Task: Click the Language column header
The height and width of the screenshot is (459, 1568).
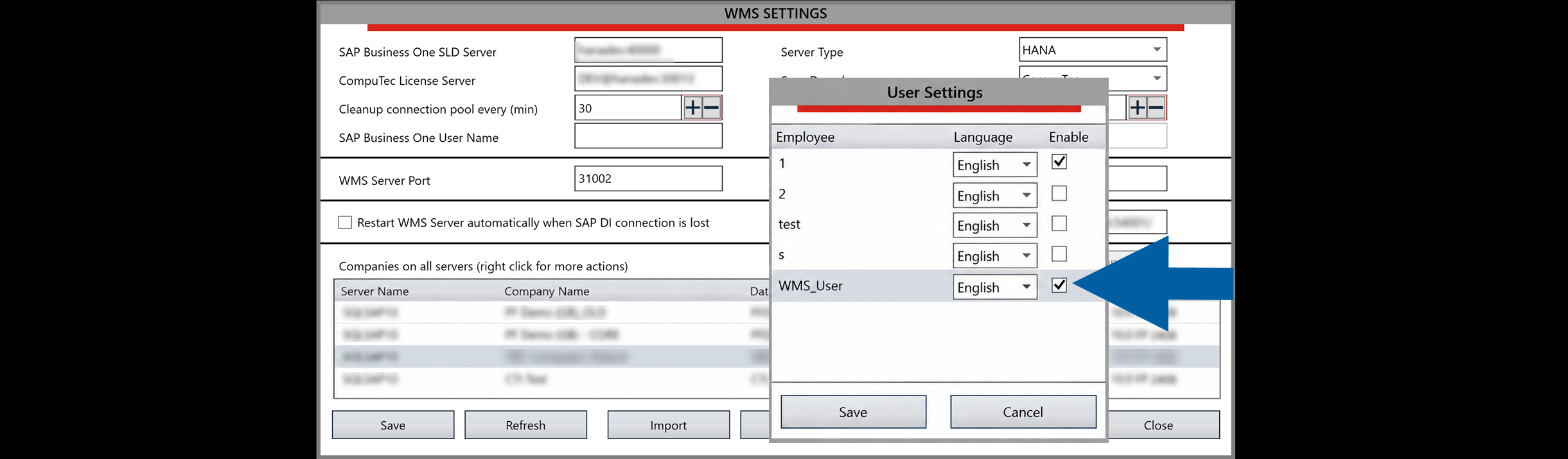Action: pos(983,137)
